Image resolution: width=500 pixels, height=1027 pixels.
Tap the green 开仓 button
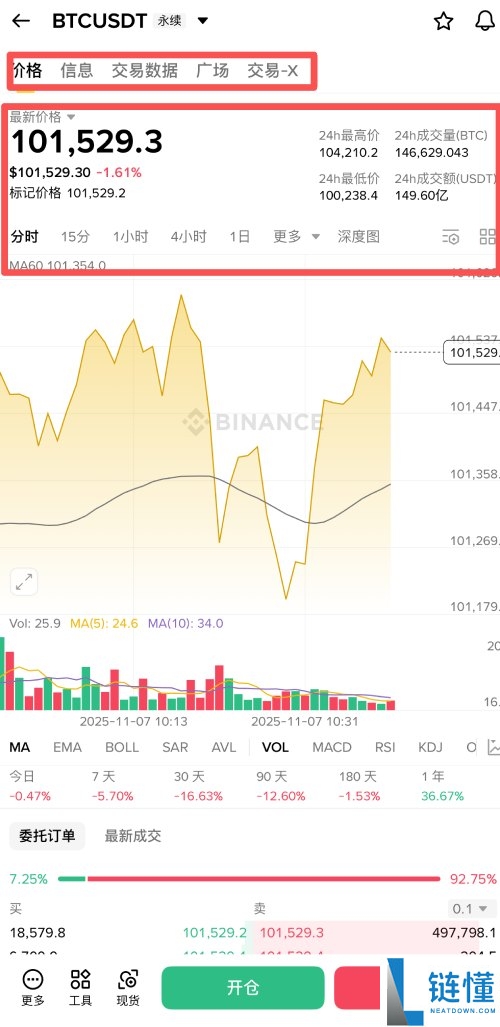pos(243,988)
